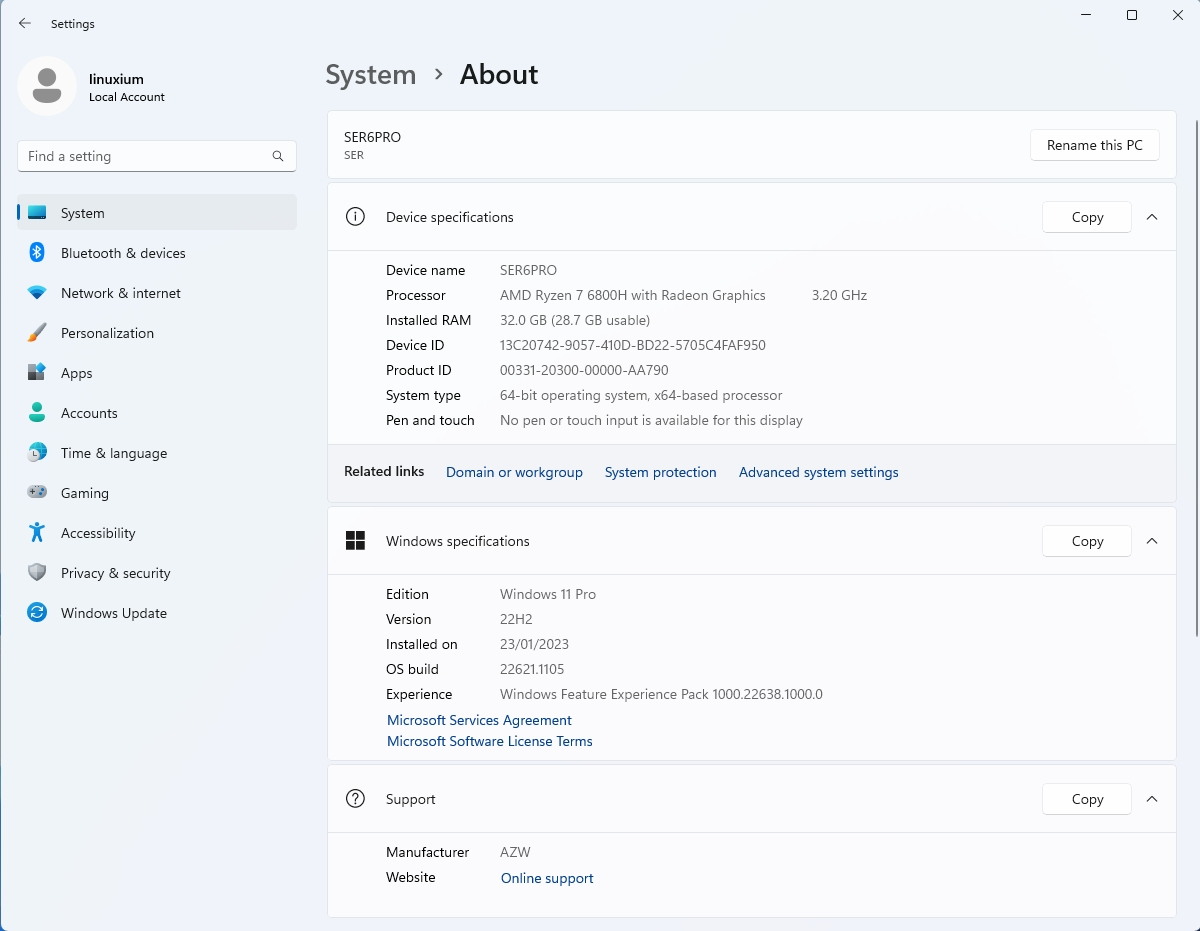The image size is (1200, 931).
Task: Copy the Windows specifications
Action: 1087,541
